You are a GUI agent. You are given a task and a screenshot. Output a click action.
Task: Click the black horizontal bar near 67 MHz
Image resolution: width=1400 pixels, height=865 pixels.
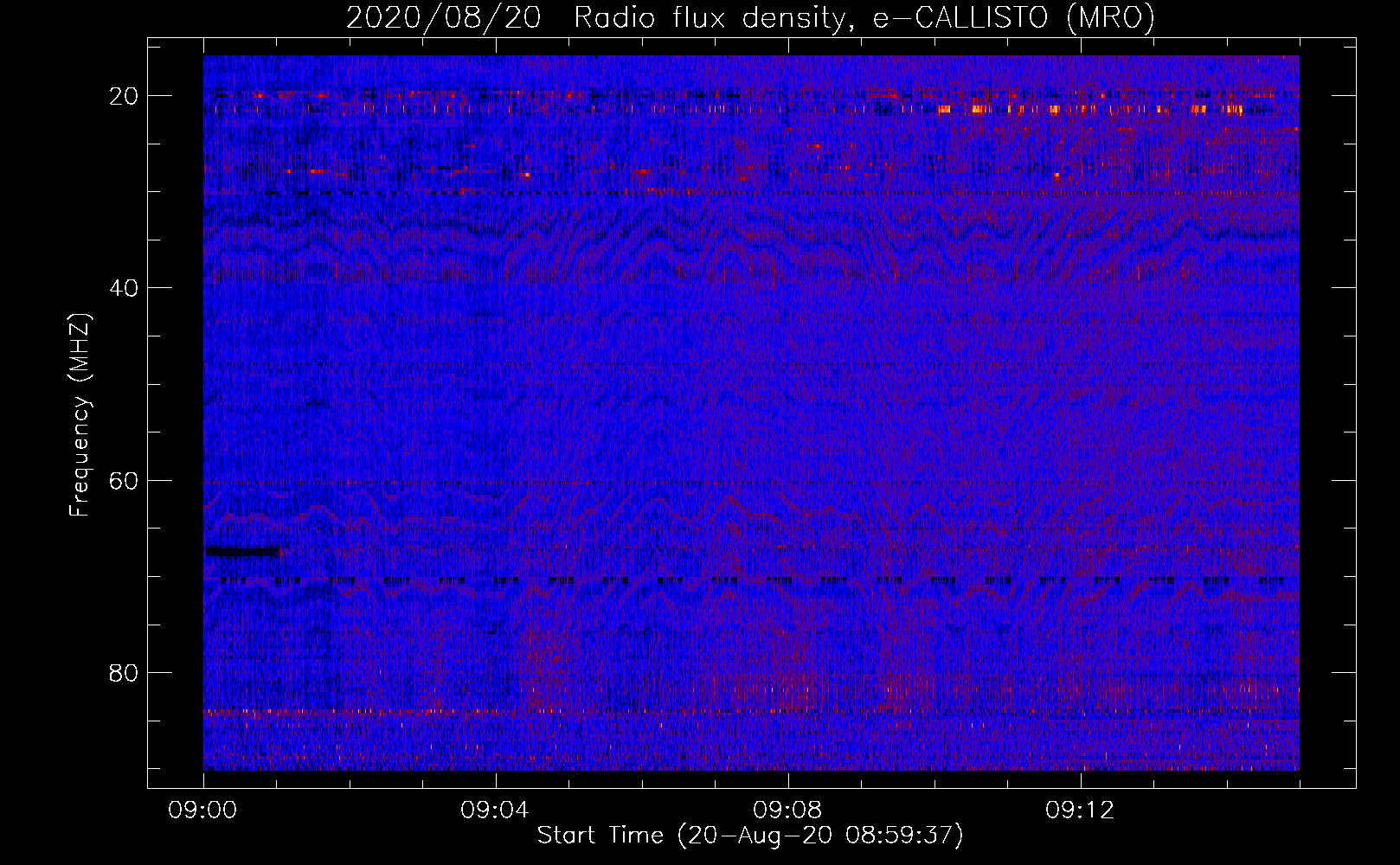tap(242, 551)
